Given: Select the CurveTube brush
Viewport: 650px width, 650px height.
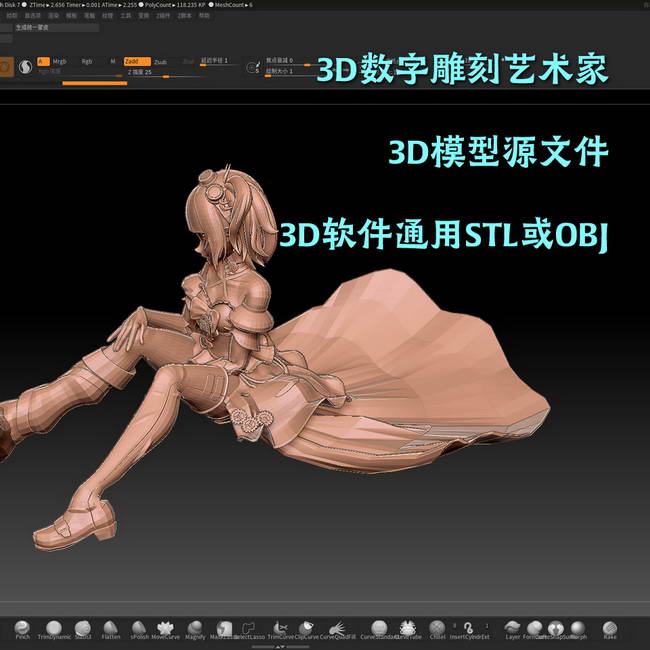Looking at the screenshot, I should tap(408, 629).
